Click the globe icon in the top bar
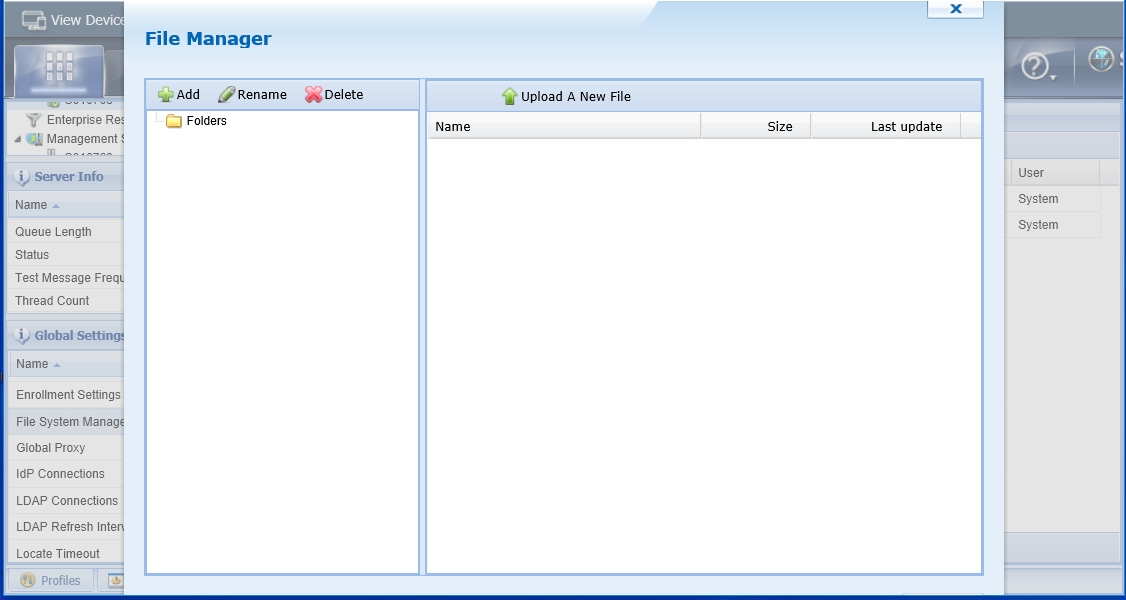 (x=1101, y=60)
